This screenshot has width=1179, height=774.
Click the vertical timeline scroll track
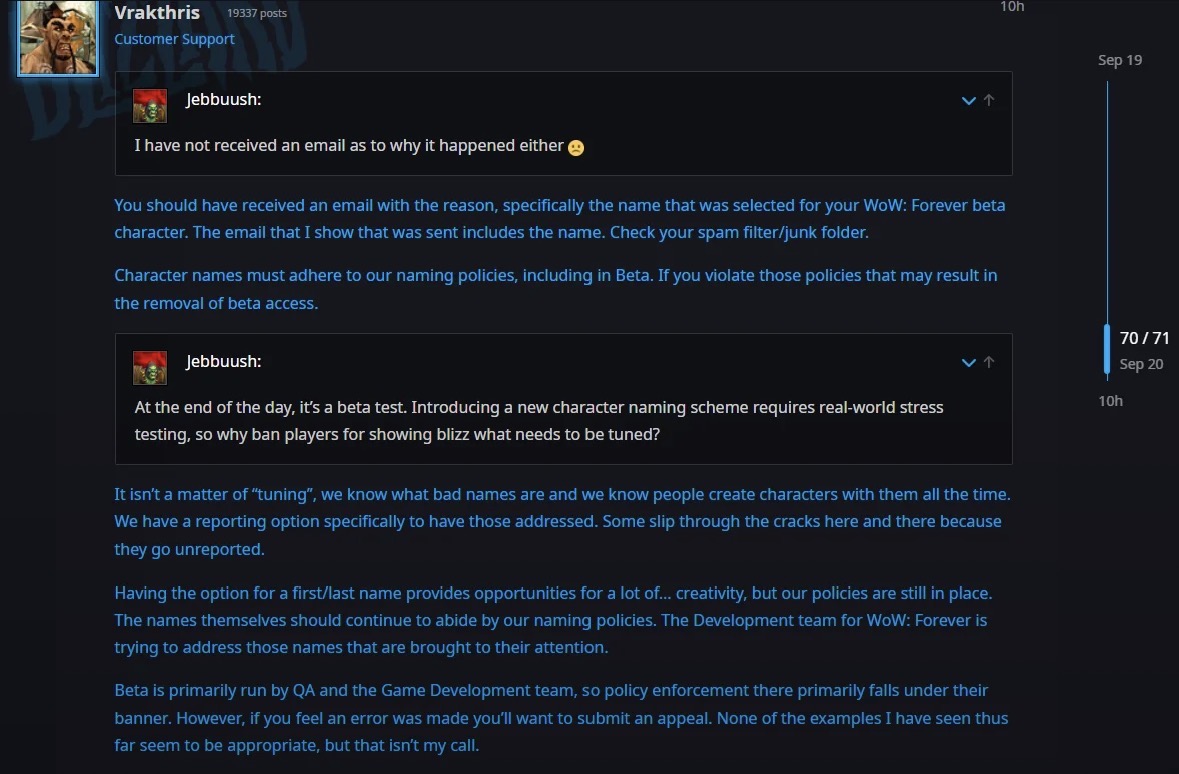pyautogui.click(x=1107, y=203)
